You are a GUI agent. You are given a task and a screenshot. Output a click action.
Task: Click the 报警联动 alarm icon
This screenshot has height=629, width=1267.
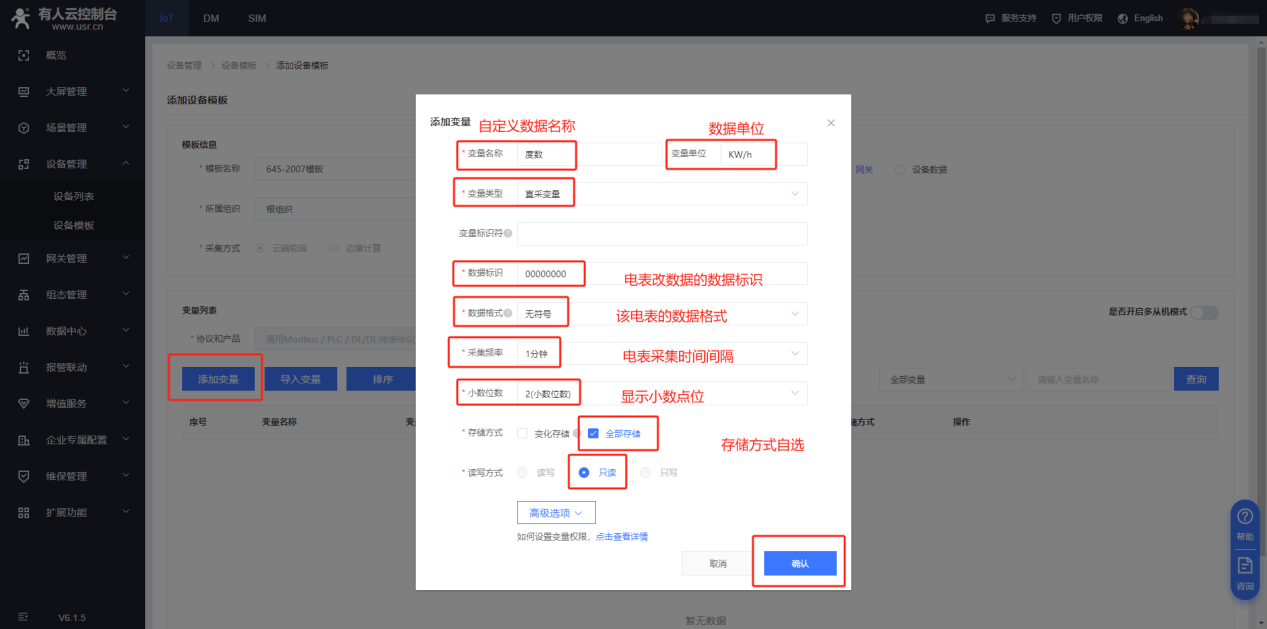[x=24, y=367]
